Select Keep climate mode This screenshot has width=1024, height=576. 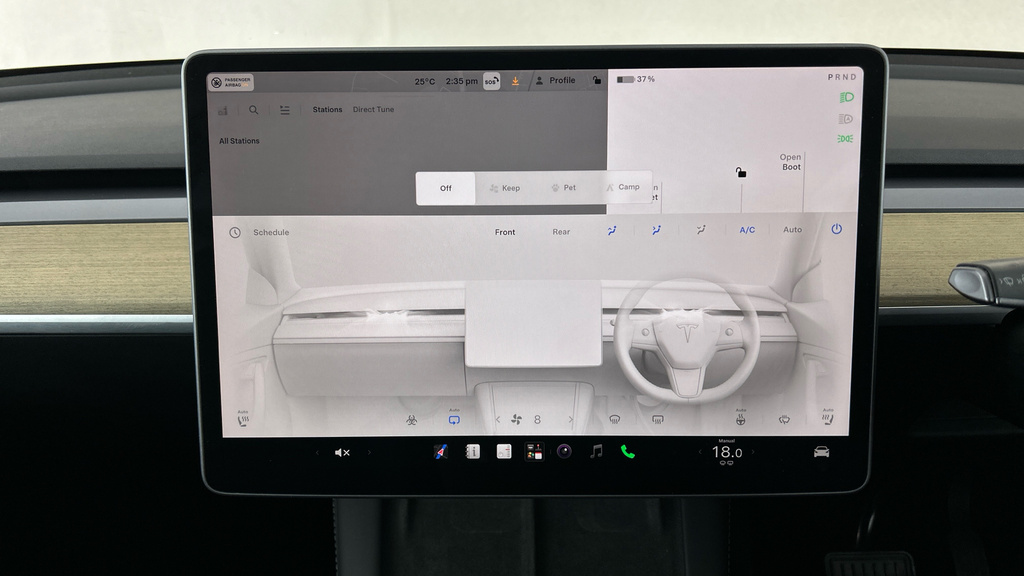pyautogui.click(x=505, y=188)
